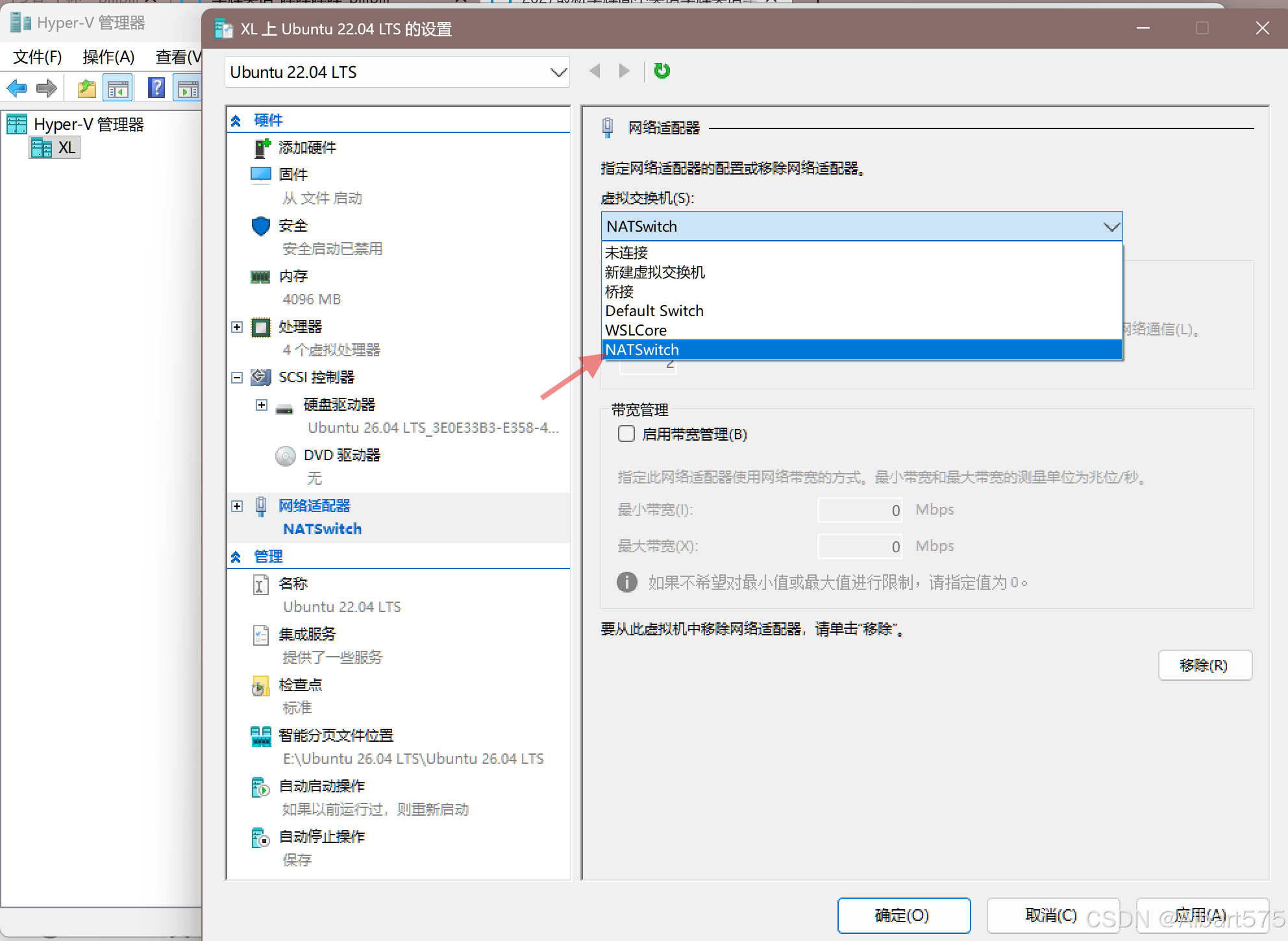Image resolution: width=1288 pixels, height=941 pixels.
Task: Go to next virtual machine arrow
Action: point(625,71)
